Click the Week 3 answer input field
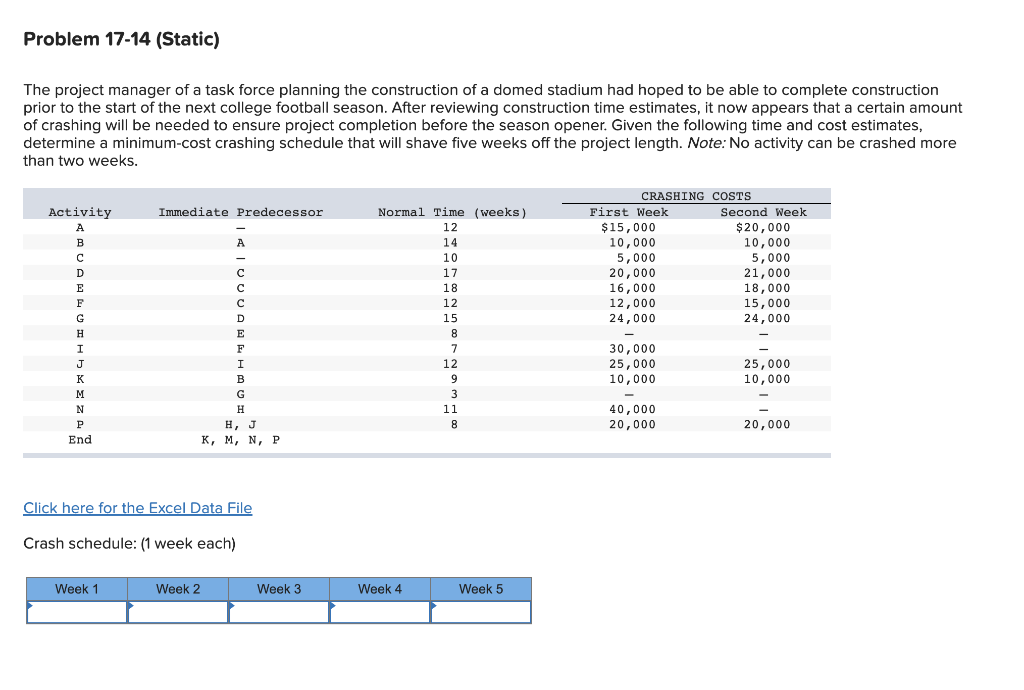1024x690 pixels. pos(279,612)
